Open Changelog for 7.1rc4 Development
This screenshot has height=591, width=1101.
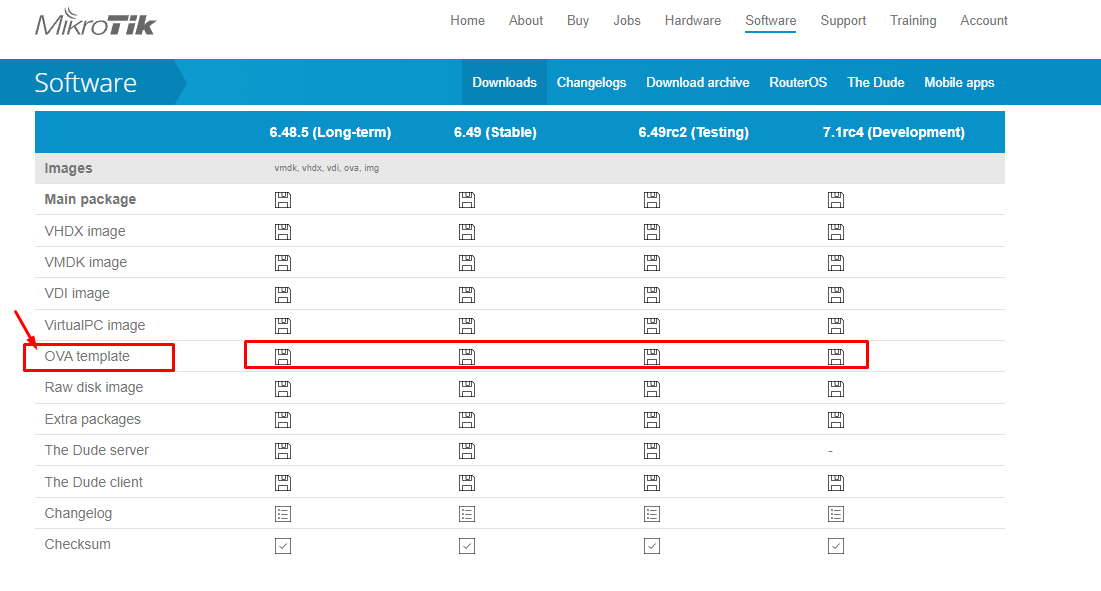836,514
